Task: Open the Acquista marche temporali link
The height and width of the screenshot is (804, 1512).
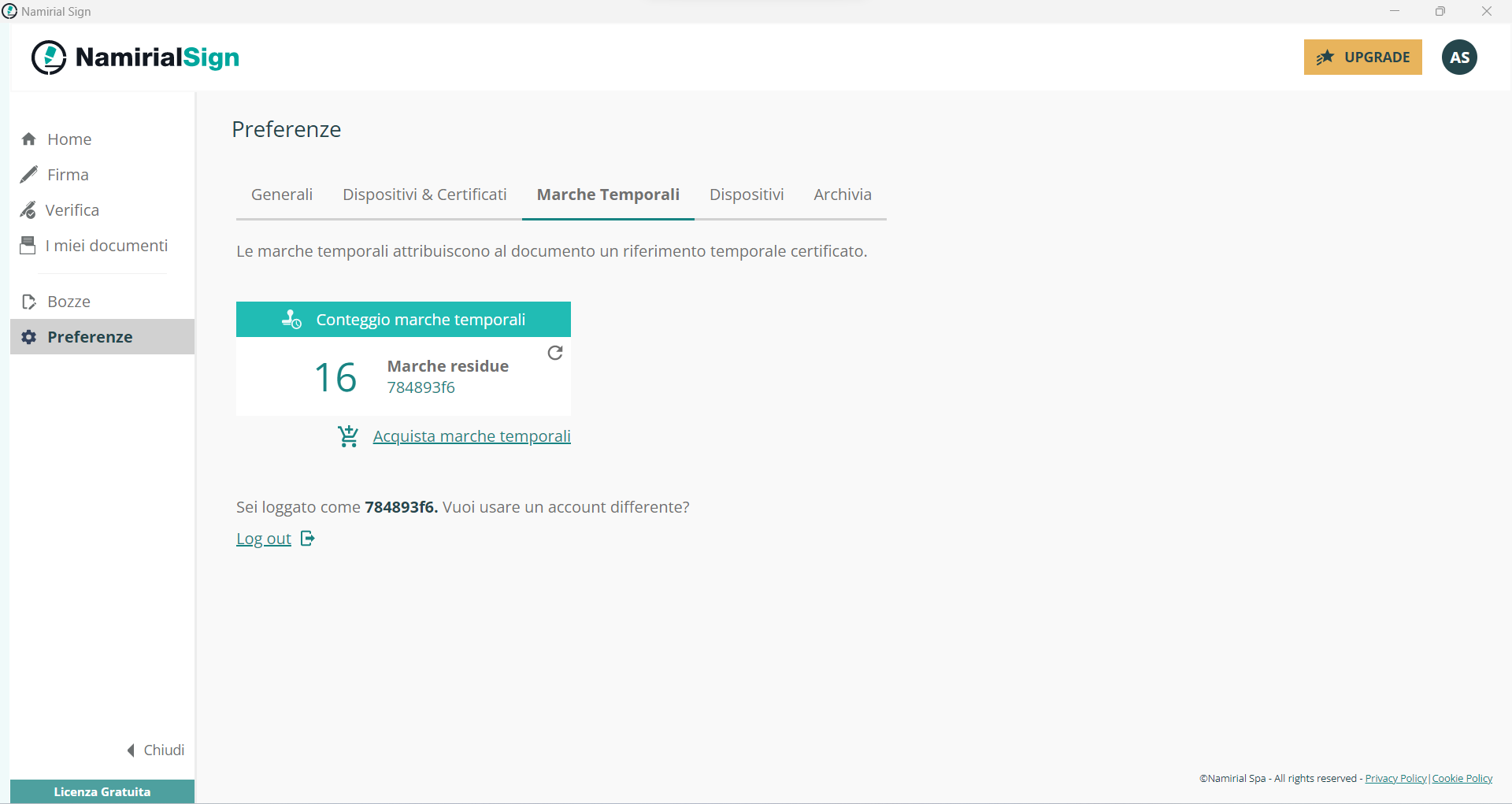Action: (471, 435)
